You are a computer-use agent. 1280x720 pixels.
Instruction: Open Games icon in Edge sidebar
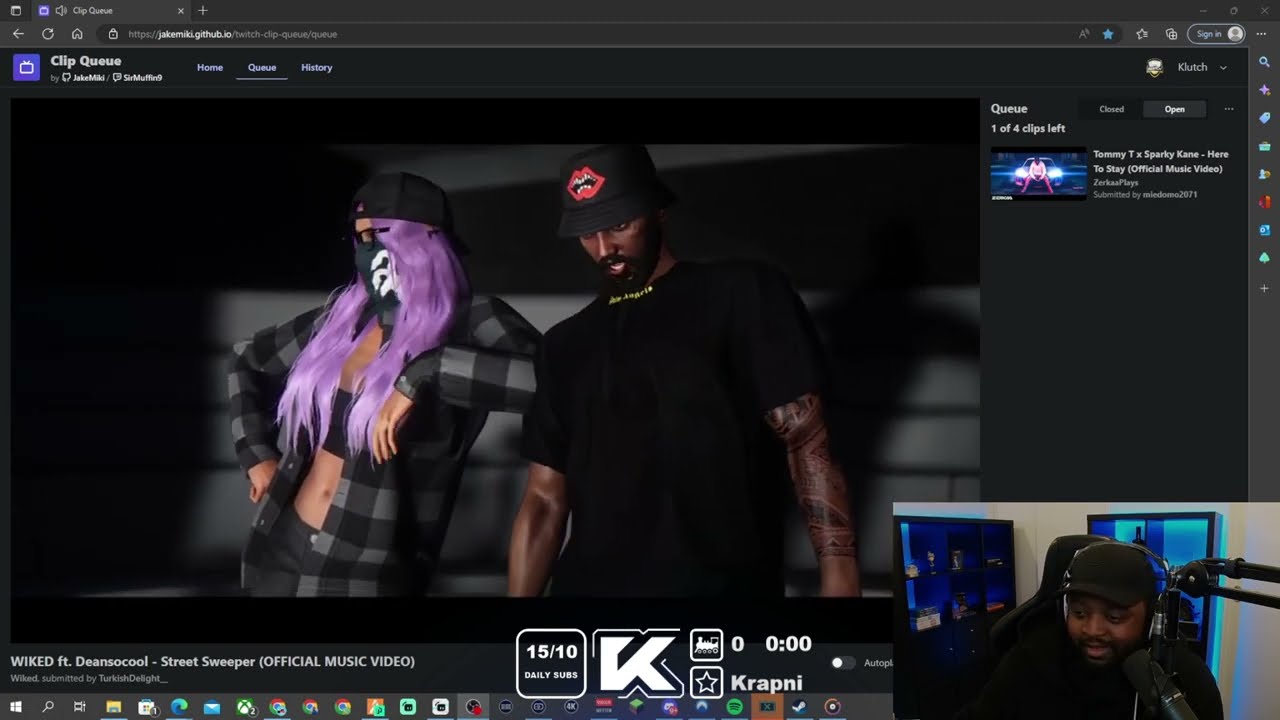click(x=1264, y=174)
